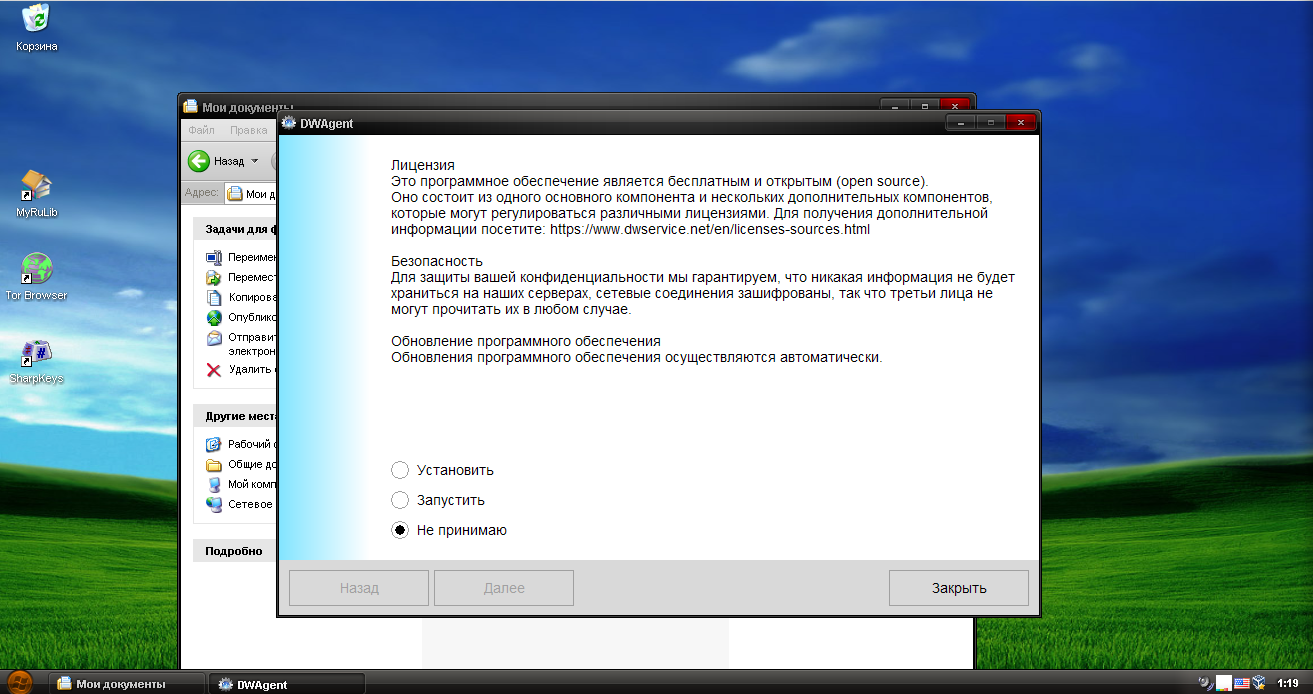Select the "Установить" radio option

[x=400, y=470]
